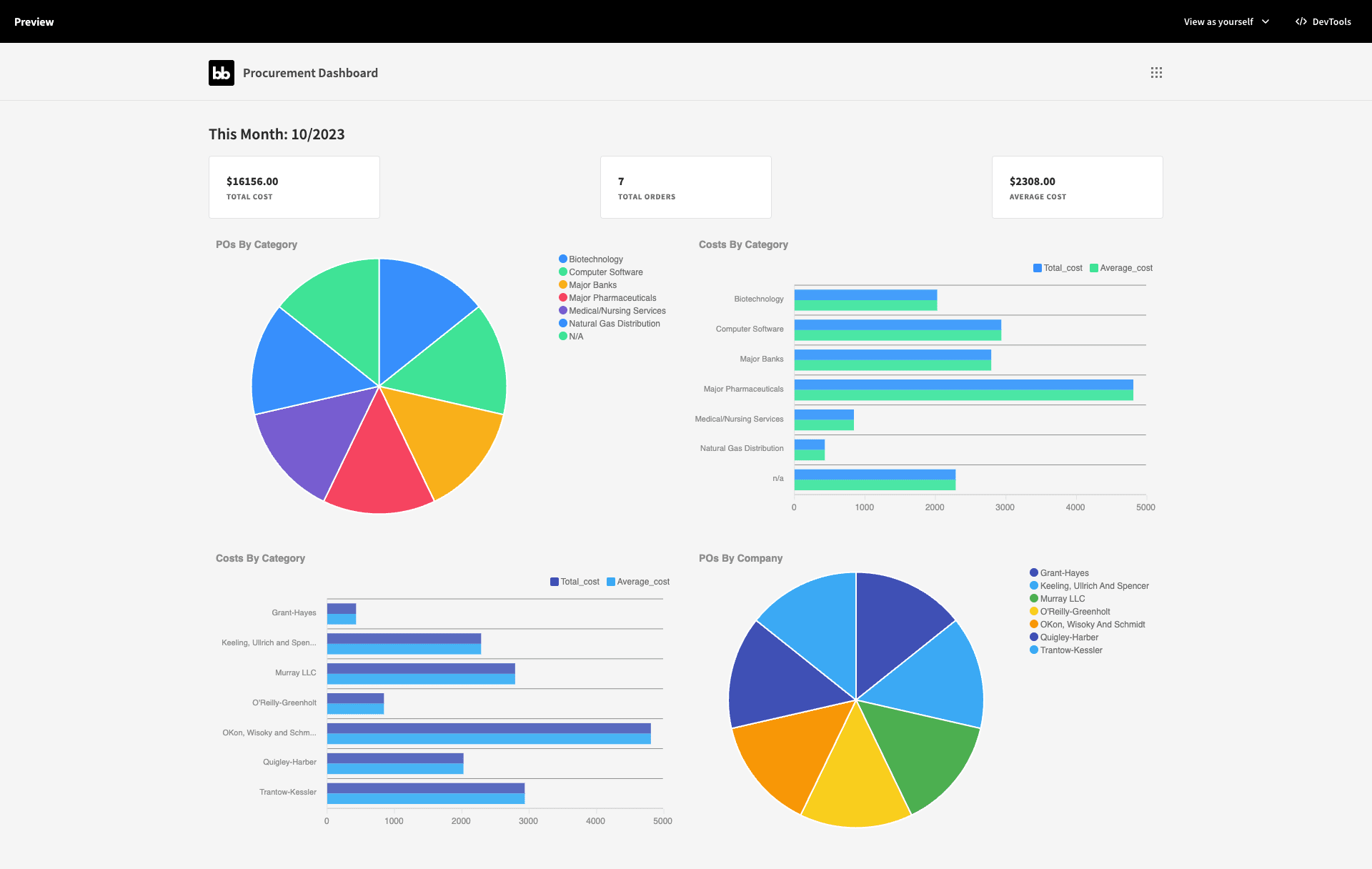Open the apps grid menu icon

1156,73
